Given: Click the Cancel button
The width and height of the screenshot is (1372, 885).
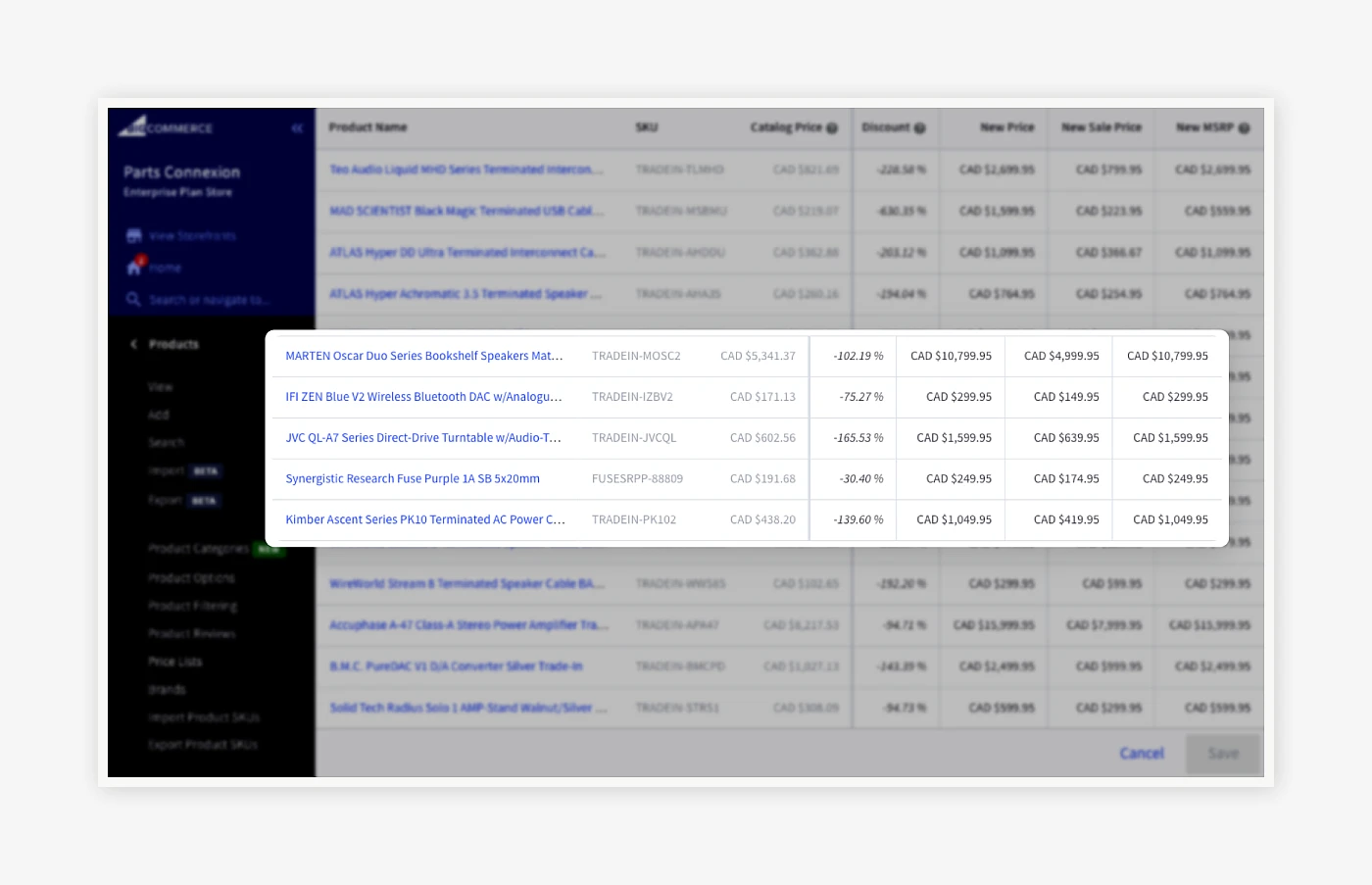Looking at the screenshot, I should [1142, 754].
